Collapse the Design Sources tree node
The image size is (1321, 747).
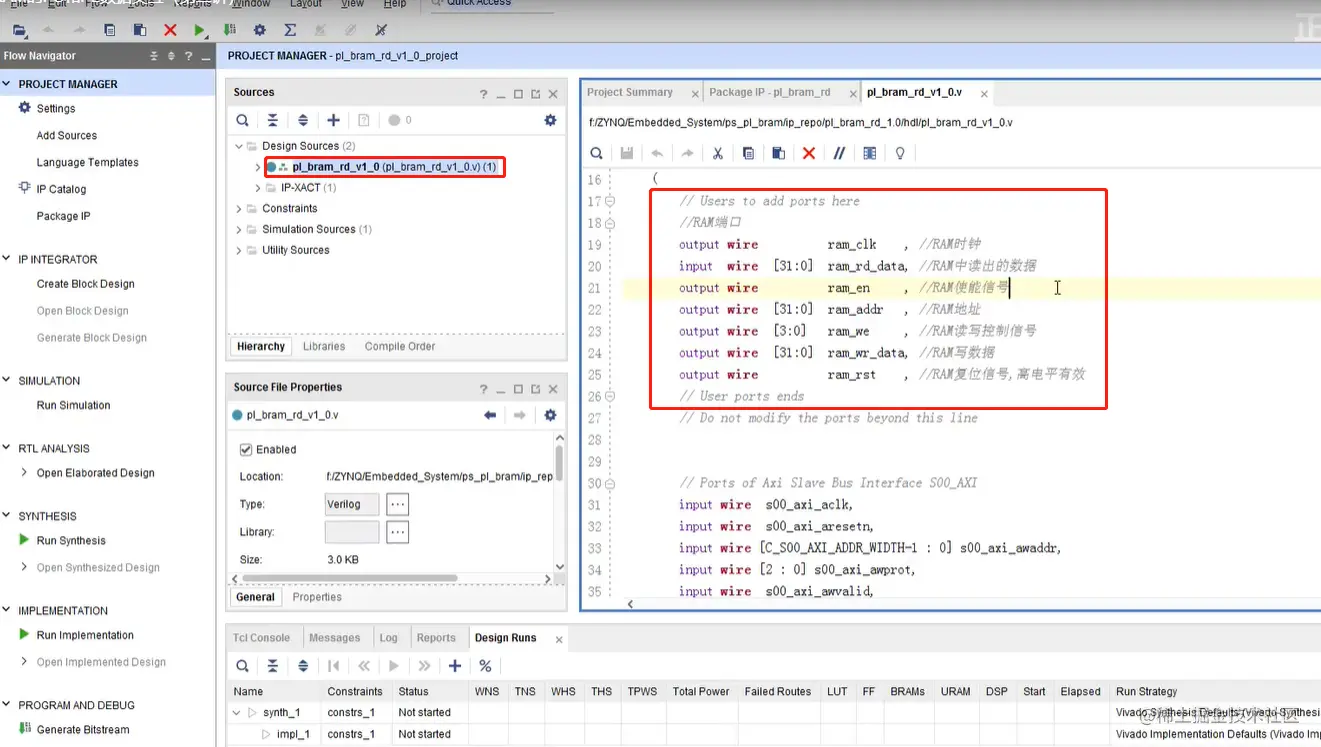click(239, 146)
